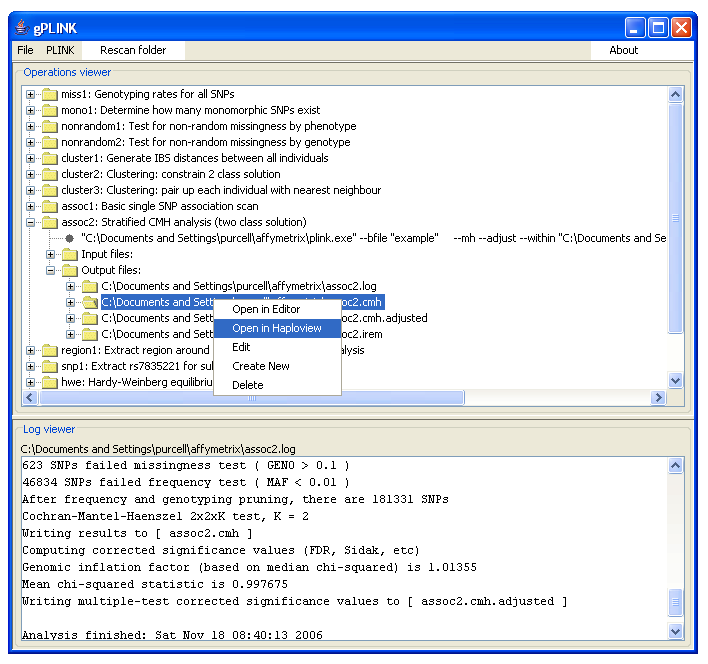Screen dimensions: 708x664
Task: Expand the hwe operation node
Action: point(30,383)
